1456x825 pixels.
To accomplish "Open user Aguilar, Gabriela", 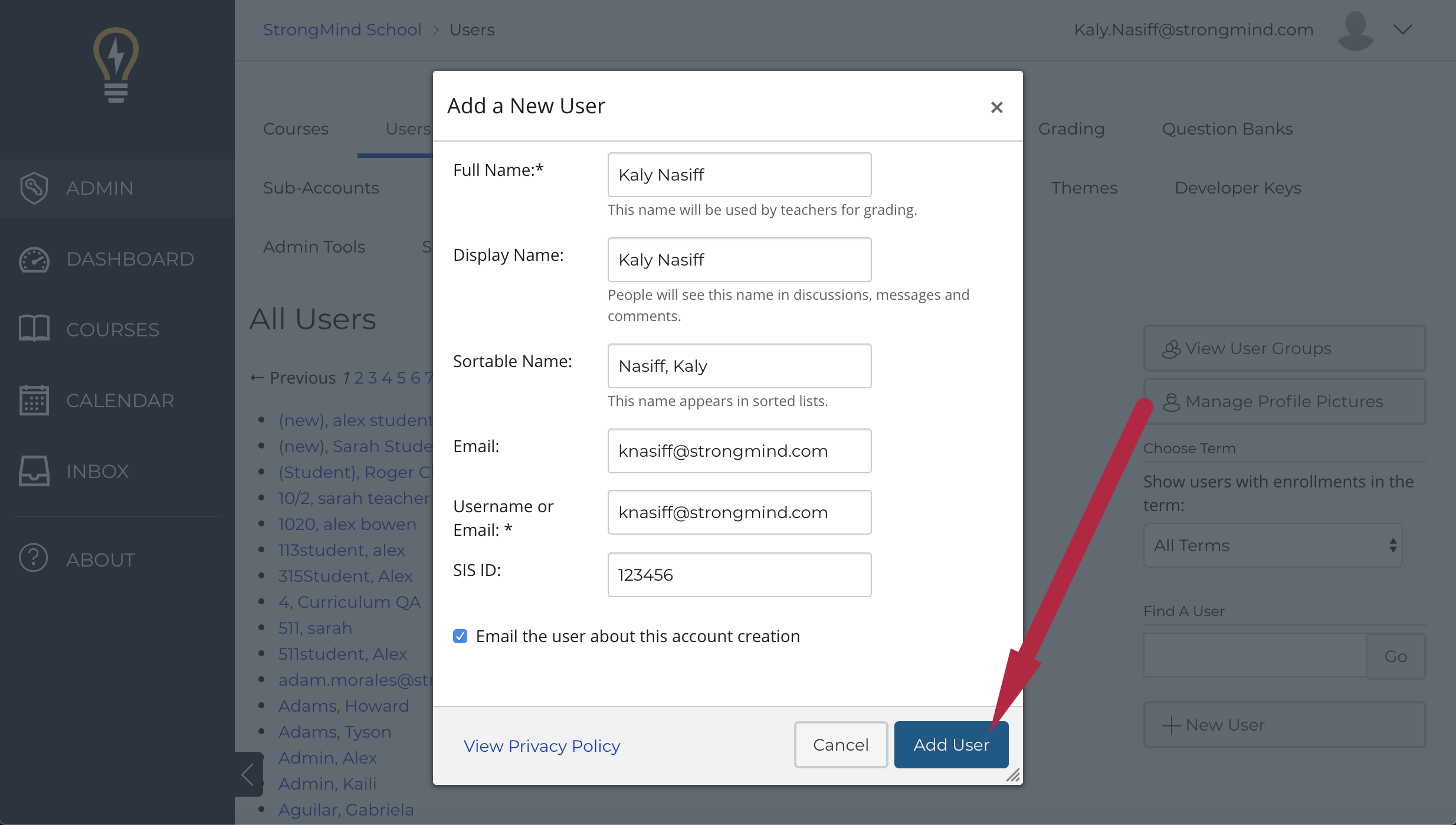I will click(x=346, y=810).
